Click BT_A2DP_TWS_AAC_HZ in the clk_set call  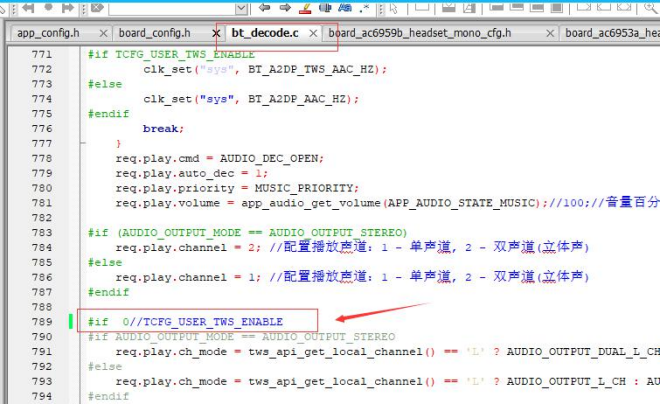311,69
